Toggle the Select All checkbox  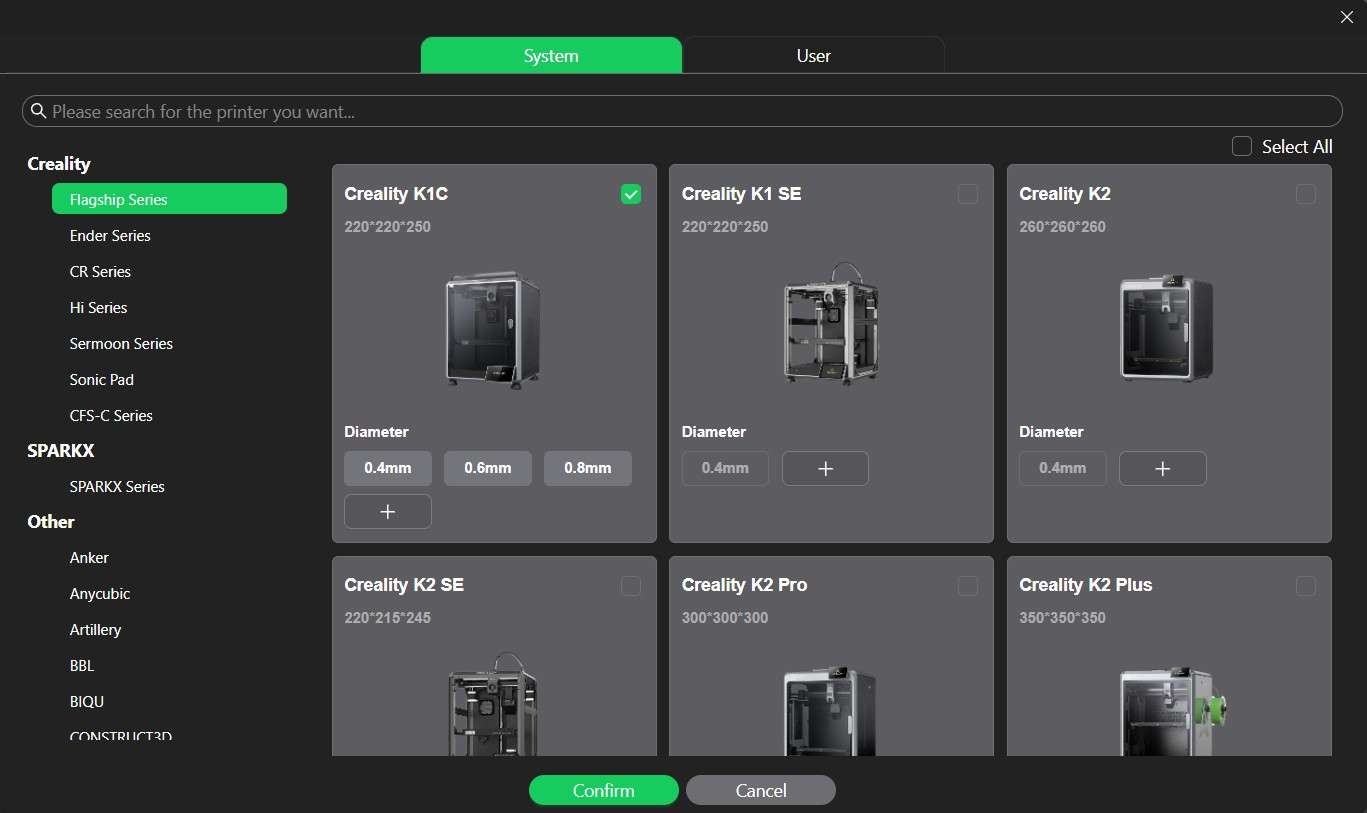coord(1242,146)
